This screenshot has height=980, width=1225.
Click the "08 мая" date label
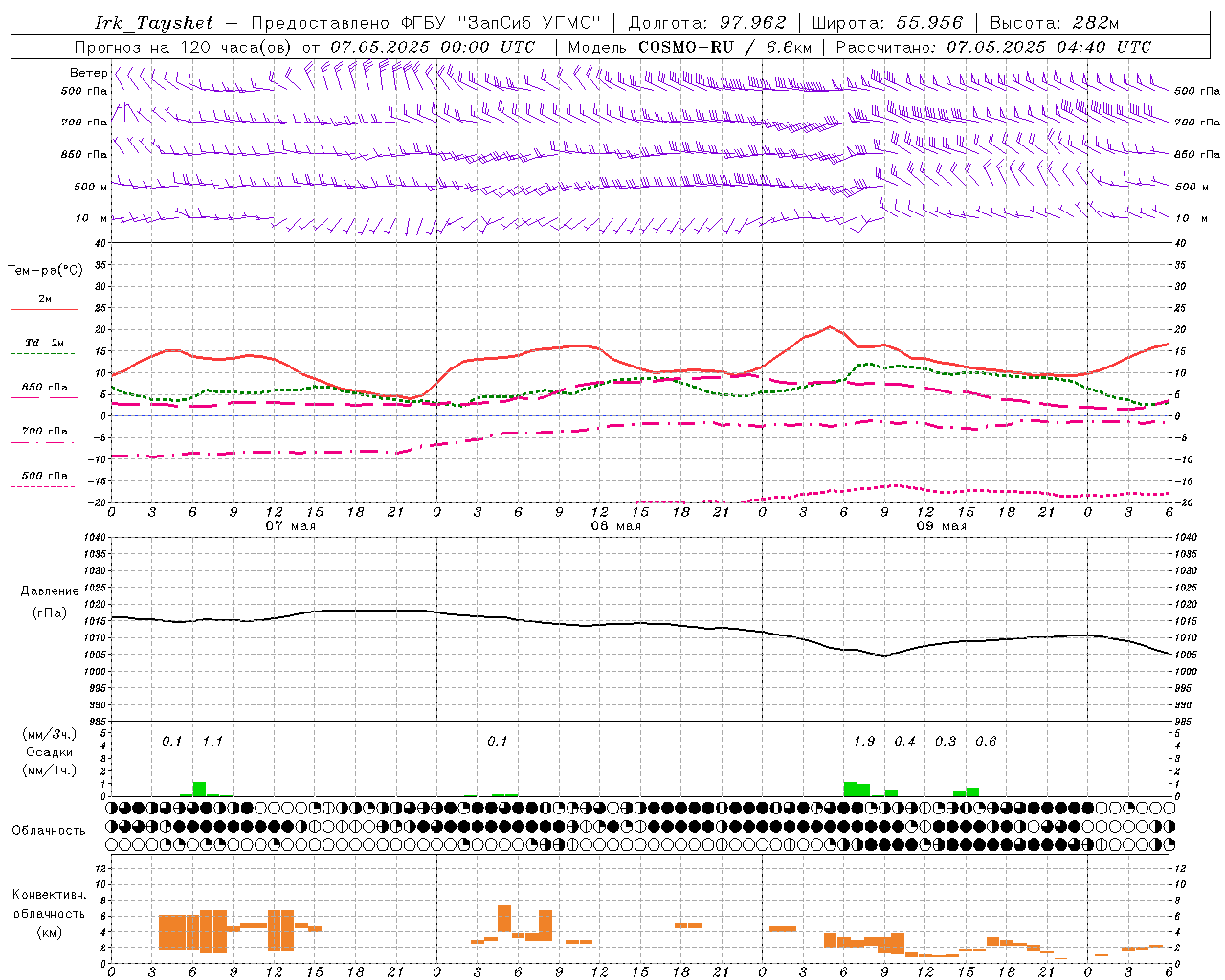615,526
